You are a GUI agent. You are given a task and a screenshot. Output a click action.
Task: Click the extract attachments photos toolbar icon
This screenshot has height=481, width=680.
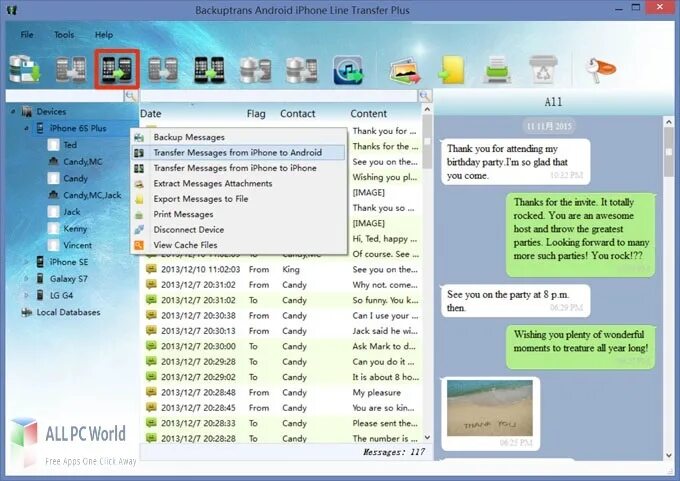tap(405, 70)
